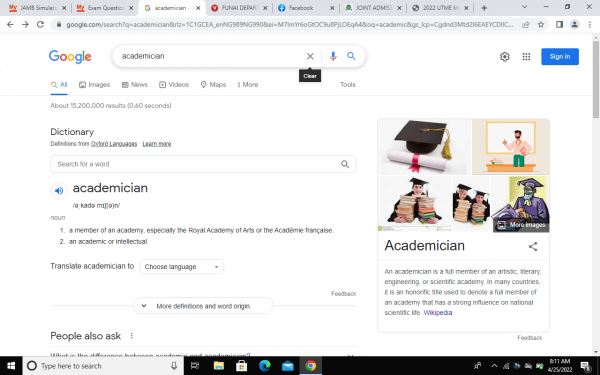Select the Images search filter
The height and width of the screenshot is (375, 600).
tap(95, 85)
